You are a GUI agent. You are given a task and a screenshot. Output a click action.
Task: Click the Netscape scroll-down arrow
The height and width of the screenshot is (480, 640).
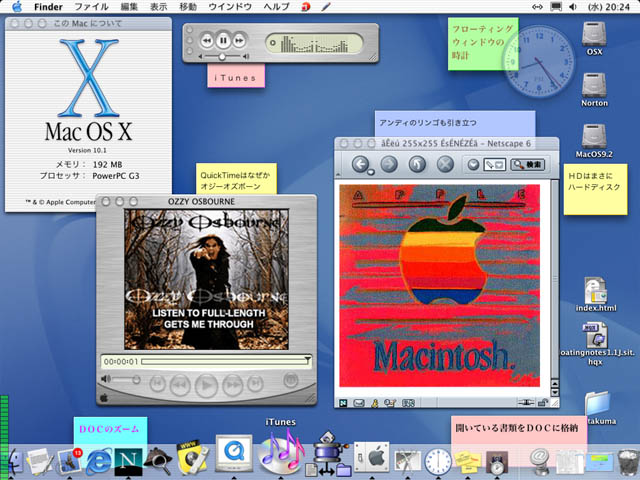click(554, 392)
